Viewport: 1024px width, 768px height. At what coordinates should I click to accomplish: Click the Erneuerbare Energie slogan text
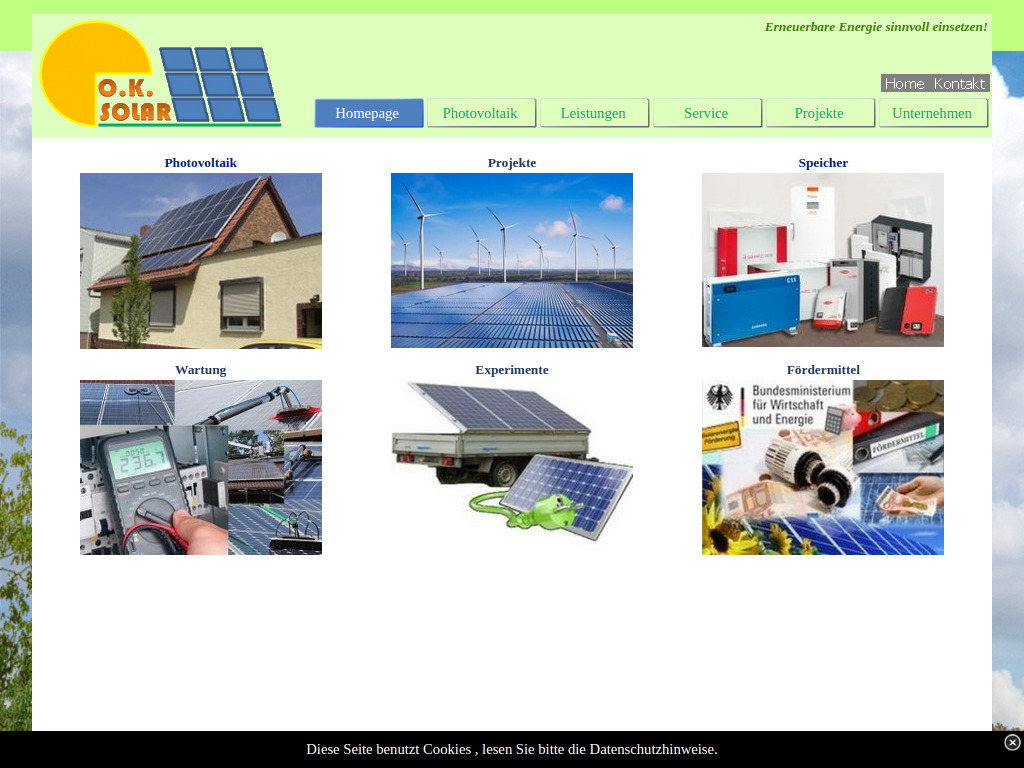tap(875, 27)
